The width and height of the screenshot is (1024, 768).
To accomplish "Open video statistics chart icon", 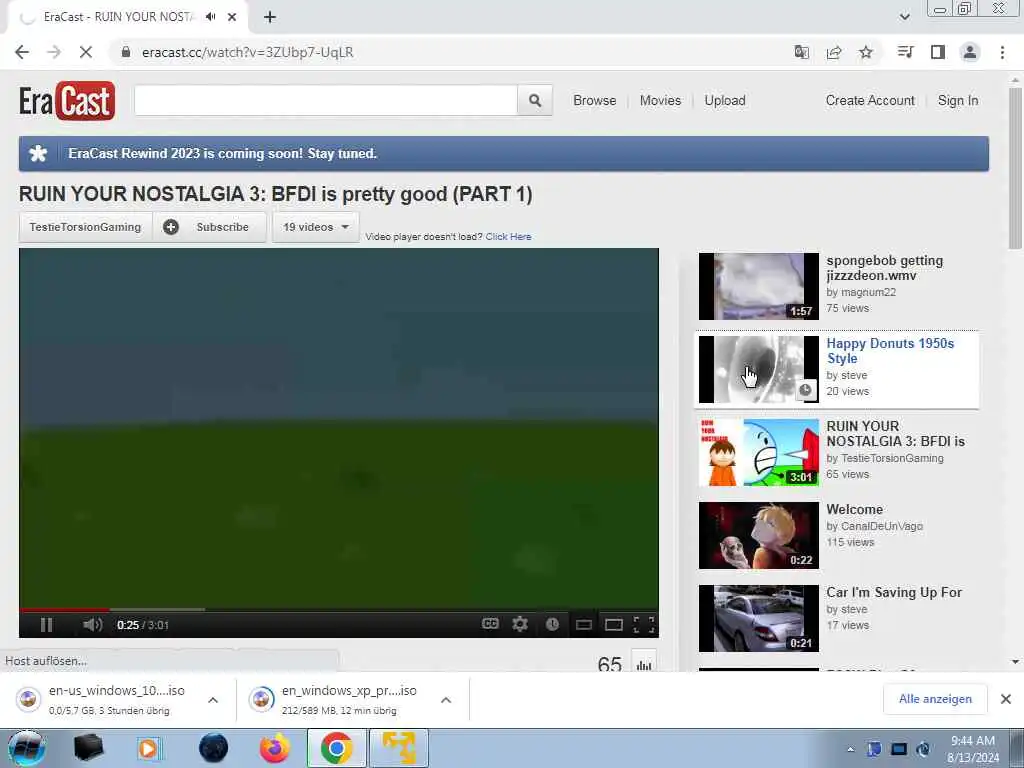I will 645,664.
